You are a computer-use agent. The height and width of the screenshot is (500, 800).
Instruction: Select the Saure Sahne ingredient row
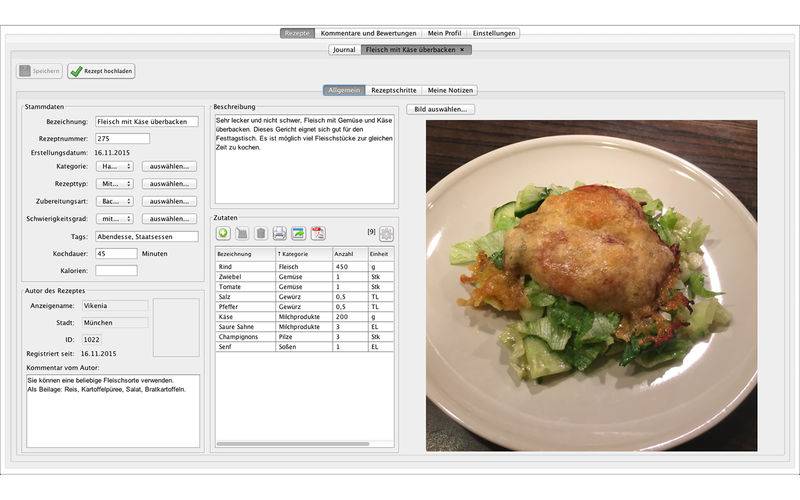click(x=305, y=327)
